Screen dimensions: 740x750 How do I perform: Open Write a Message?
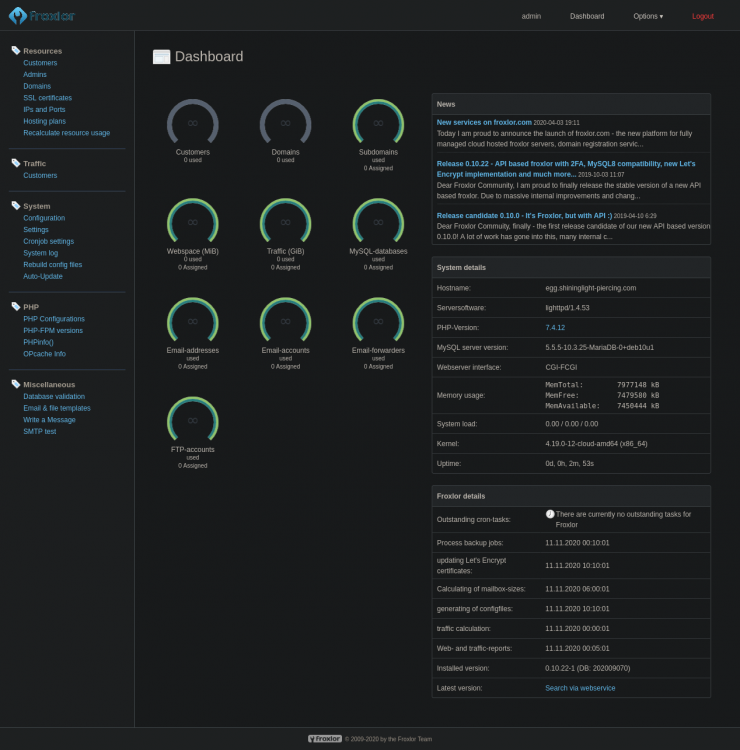click(49, 419)
